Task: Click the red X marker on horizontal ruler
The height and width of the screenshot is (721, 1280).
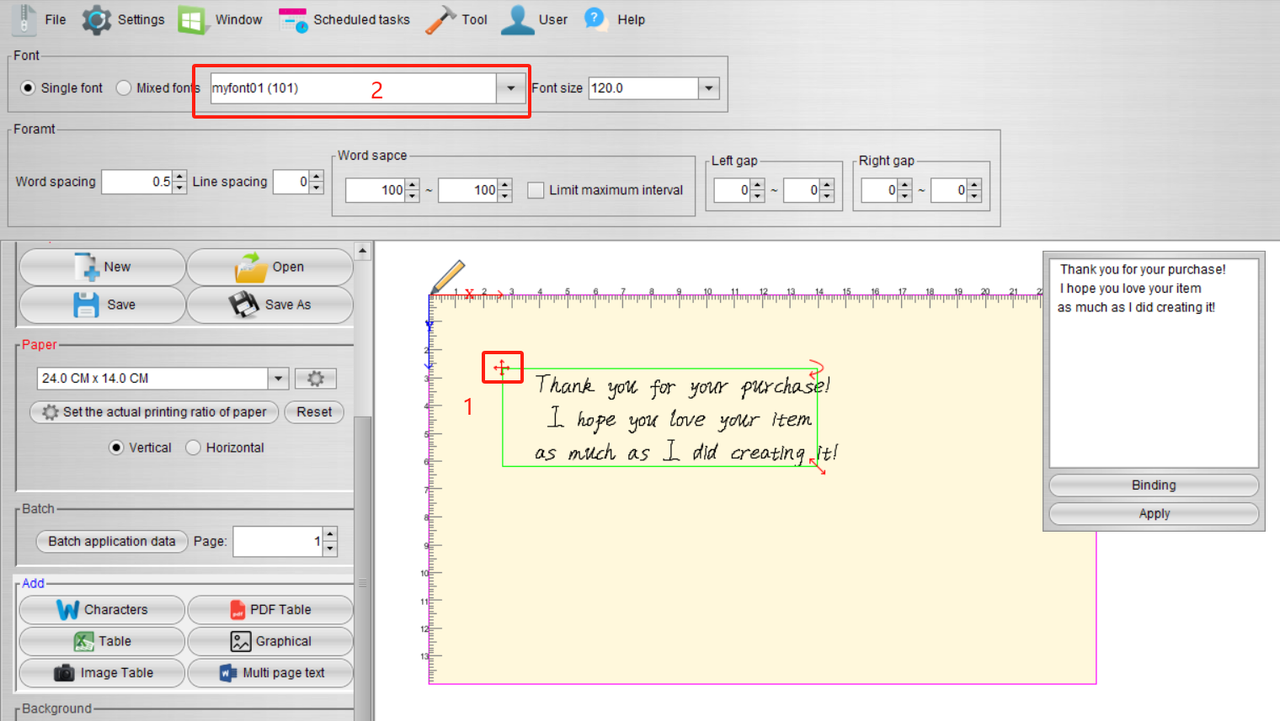Action: (469, 294)
